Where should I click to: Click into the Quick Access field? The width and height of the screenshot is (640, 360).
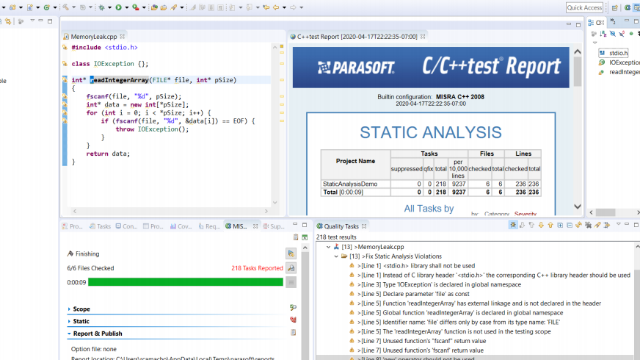(584, 7)
